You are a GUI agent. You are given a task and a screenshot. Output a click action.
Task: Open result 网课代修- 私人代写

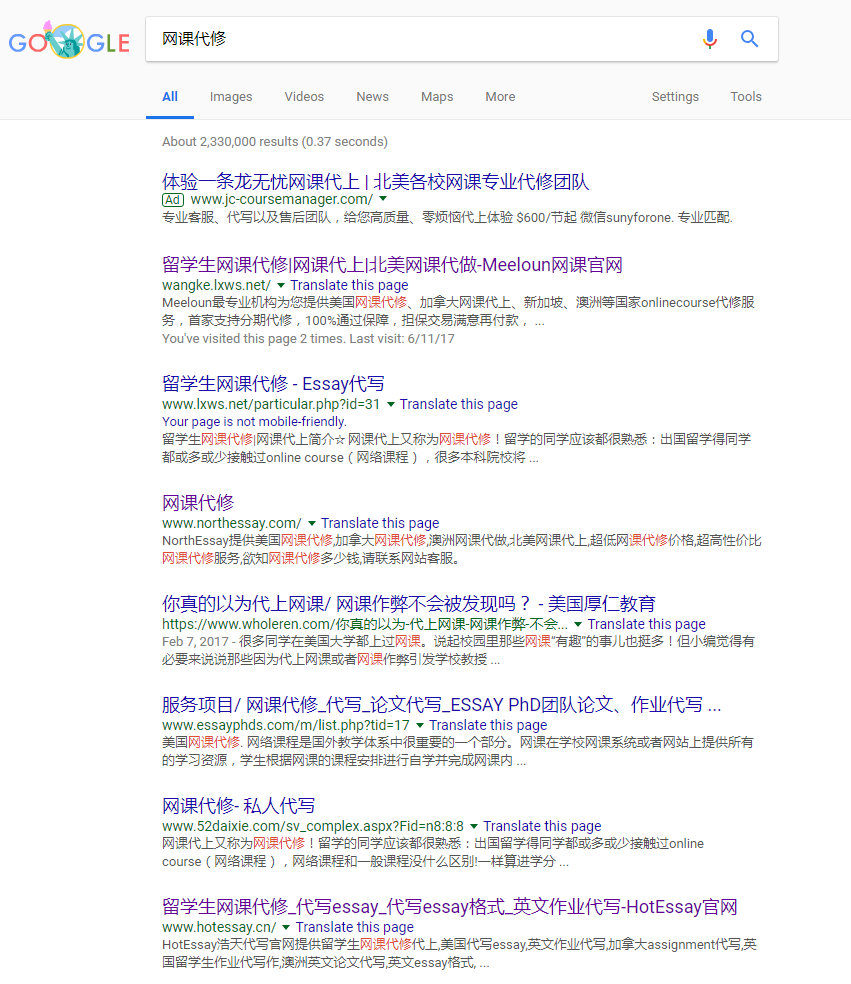click(x=238, y=806)
